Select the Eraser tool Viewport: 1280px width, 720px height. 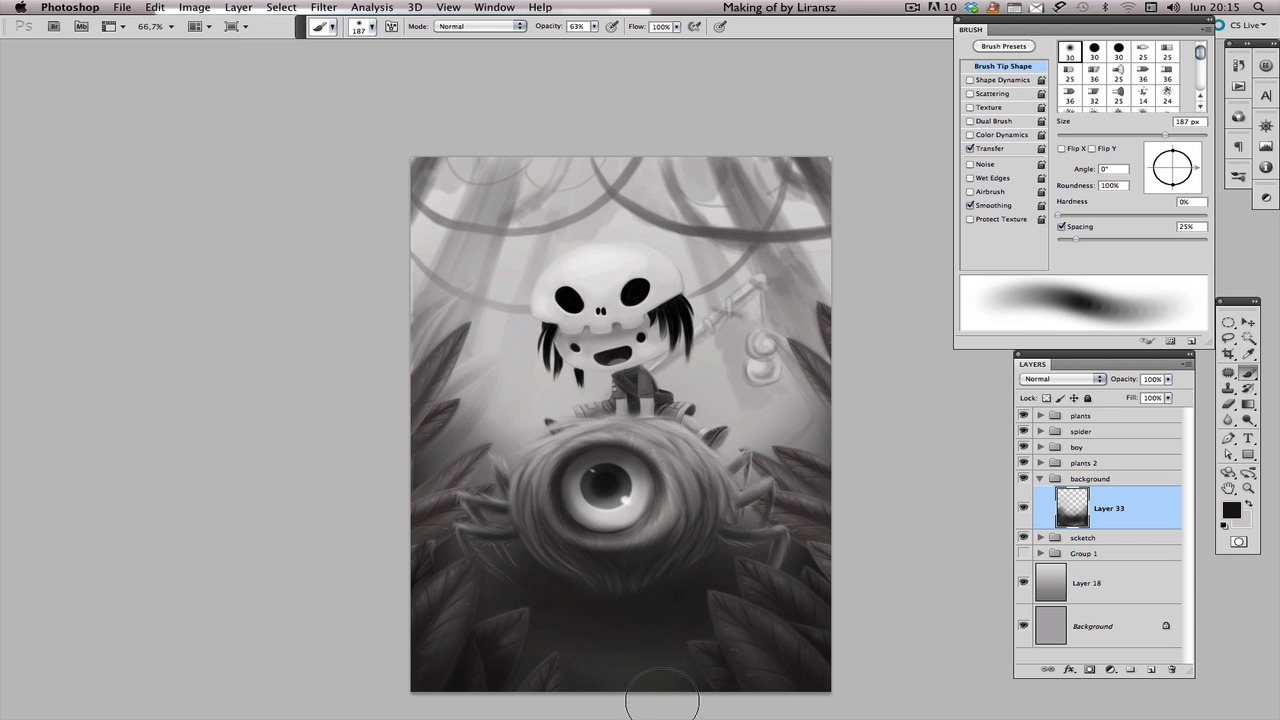[x=1228, y=404]
